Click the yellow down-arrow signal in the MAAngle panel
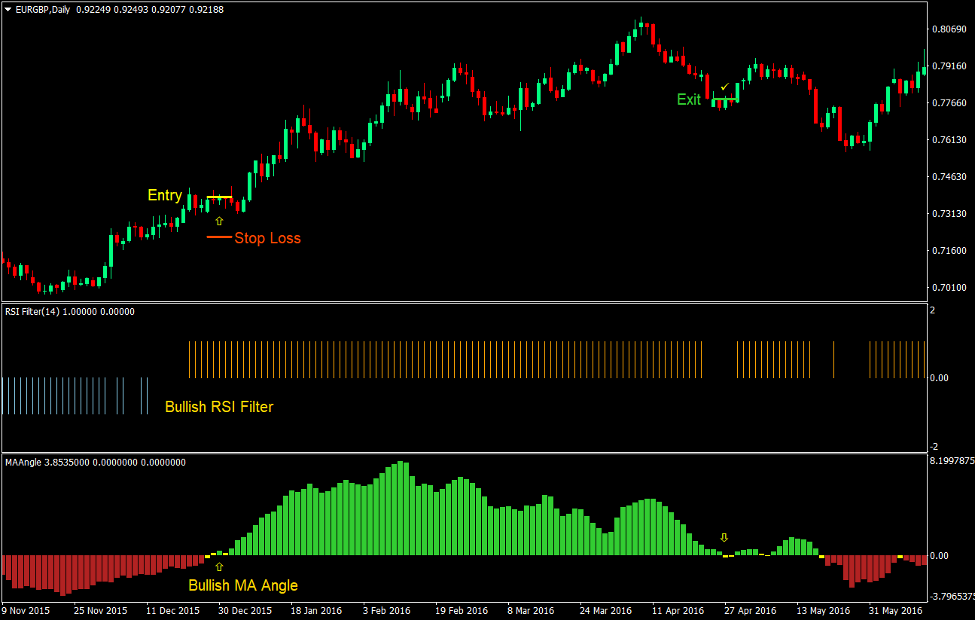 pos(723,538)
